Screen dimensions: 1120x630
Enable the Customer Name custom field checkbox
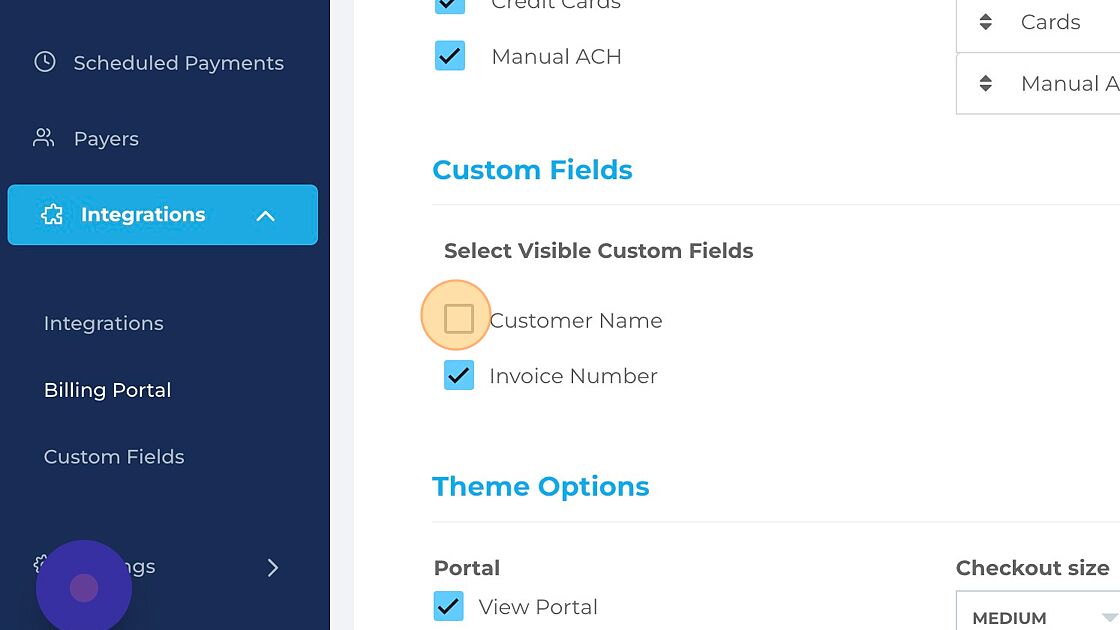459,319
